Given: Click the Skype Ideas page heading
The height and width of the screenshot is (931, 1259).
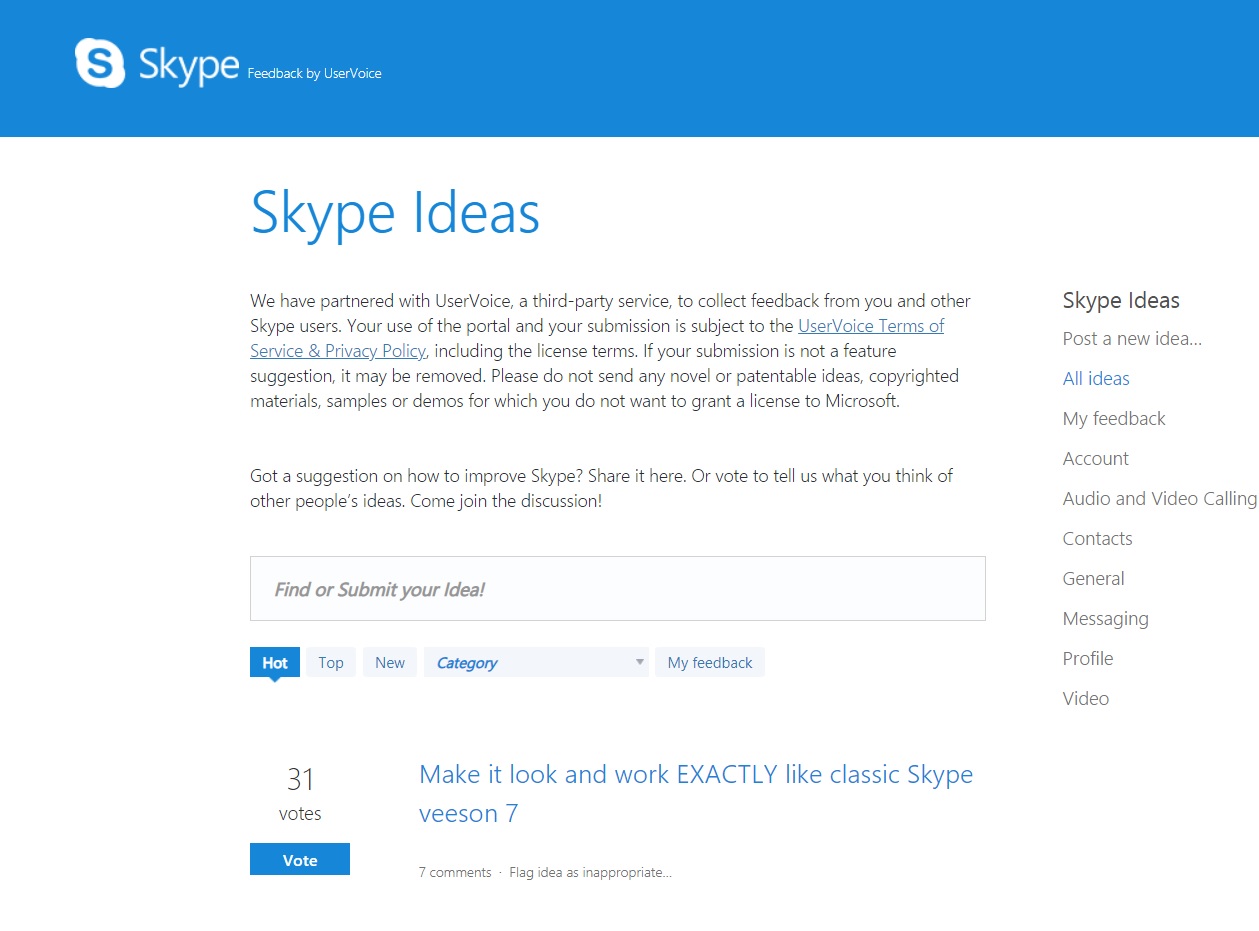Looking at the screenshot, I should [395, 213].
